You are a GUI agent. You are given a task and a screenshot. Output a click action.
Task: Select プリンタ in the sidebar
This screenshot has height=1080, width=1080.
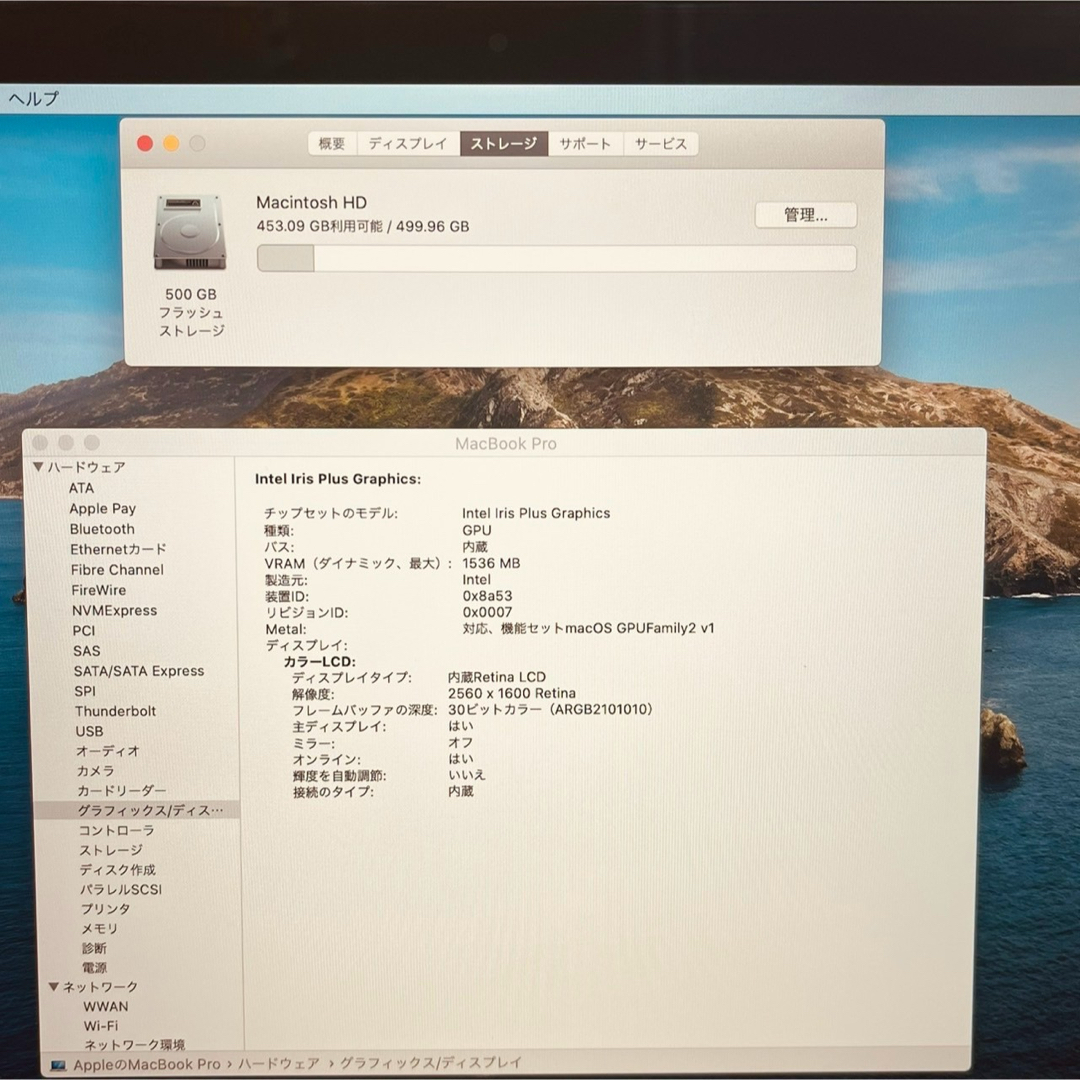click(105, 909)
